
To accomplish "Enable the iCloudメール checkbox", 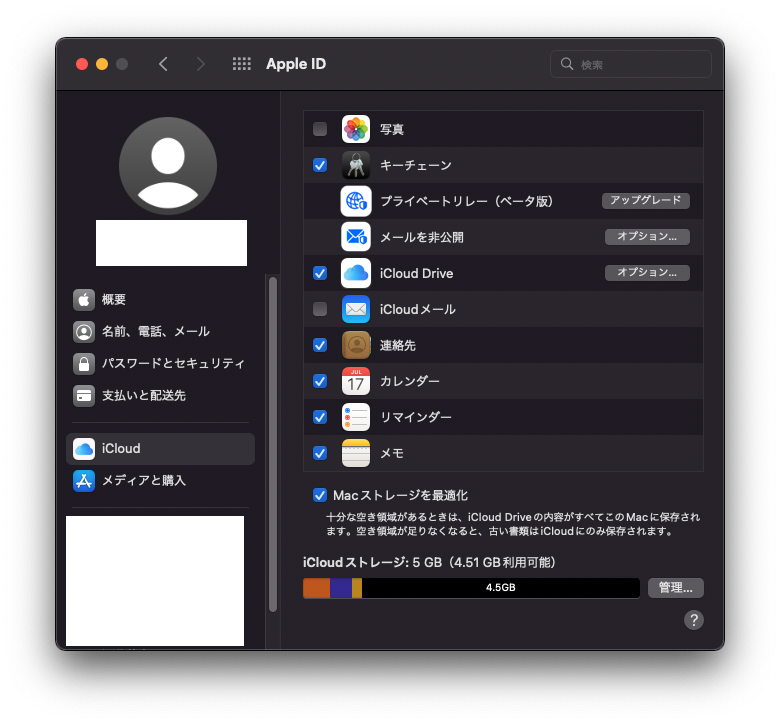I will tap(320, 309).
